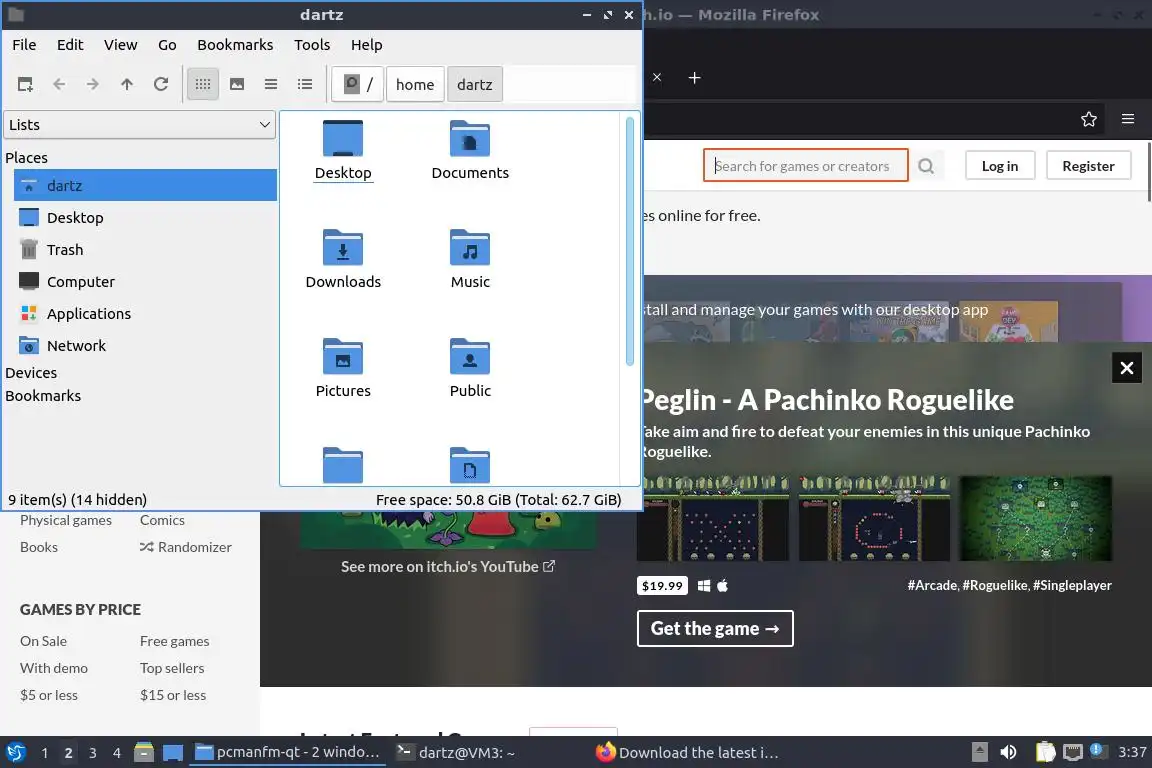Viewport: 1152px width, 768px height.
Task: Go forward in file manager history
Action: tap(93, 85)
